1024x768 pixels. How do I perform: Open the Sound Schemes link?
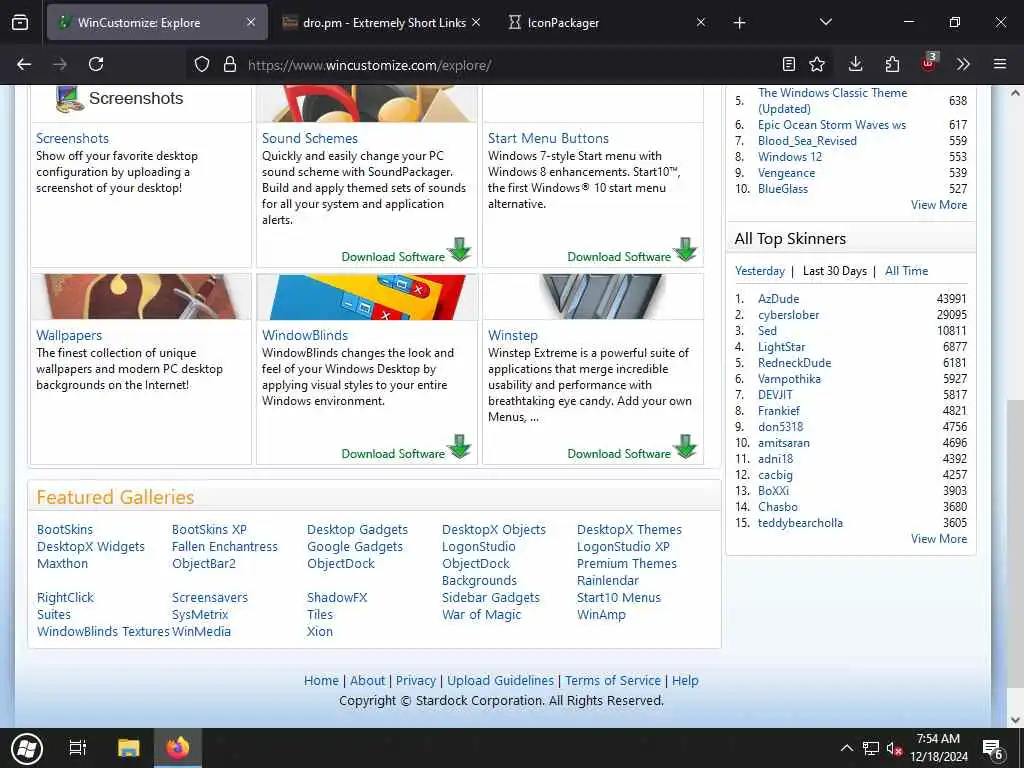point(310,138)
